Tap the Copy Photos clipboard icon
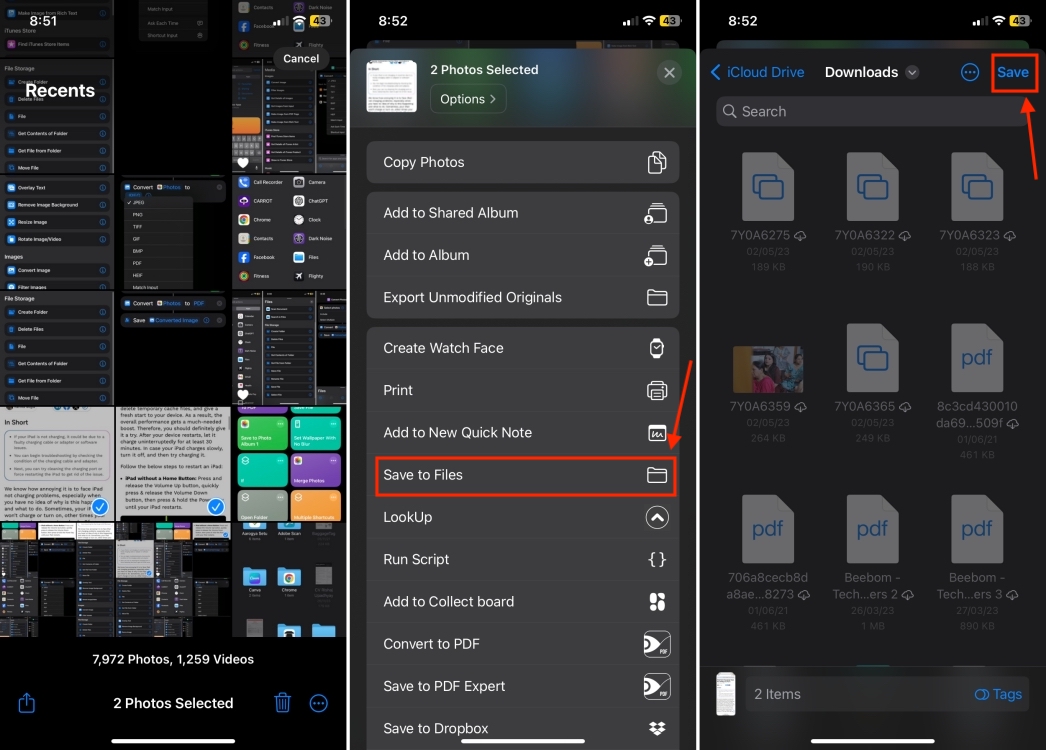This screenshot has height=750, width=1046. click(657, 162)
